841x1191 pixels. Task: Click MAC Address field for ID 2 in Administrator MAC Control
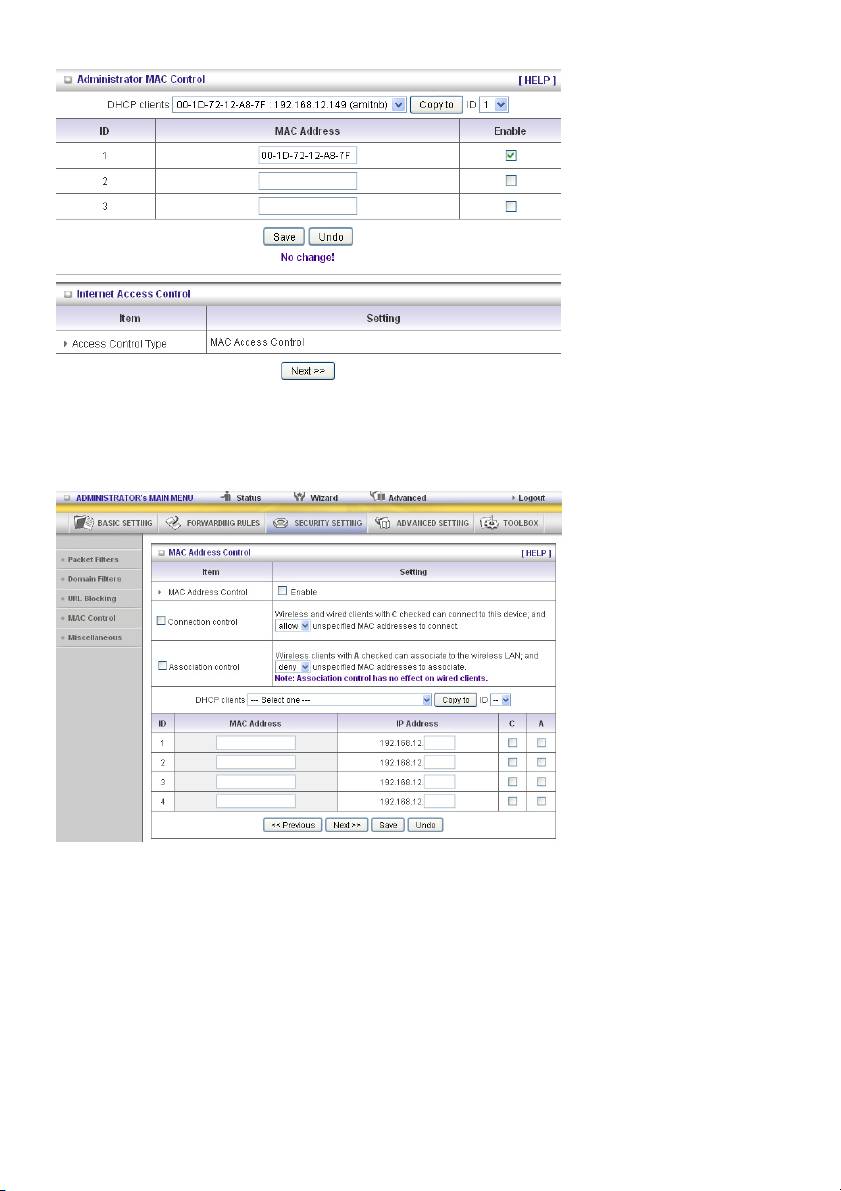307,181
